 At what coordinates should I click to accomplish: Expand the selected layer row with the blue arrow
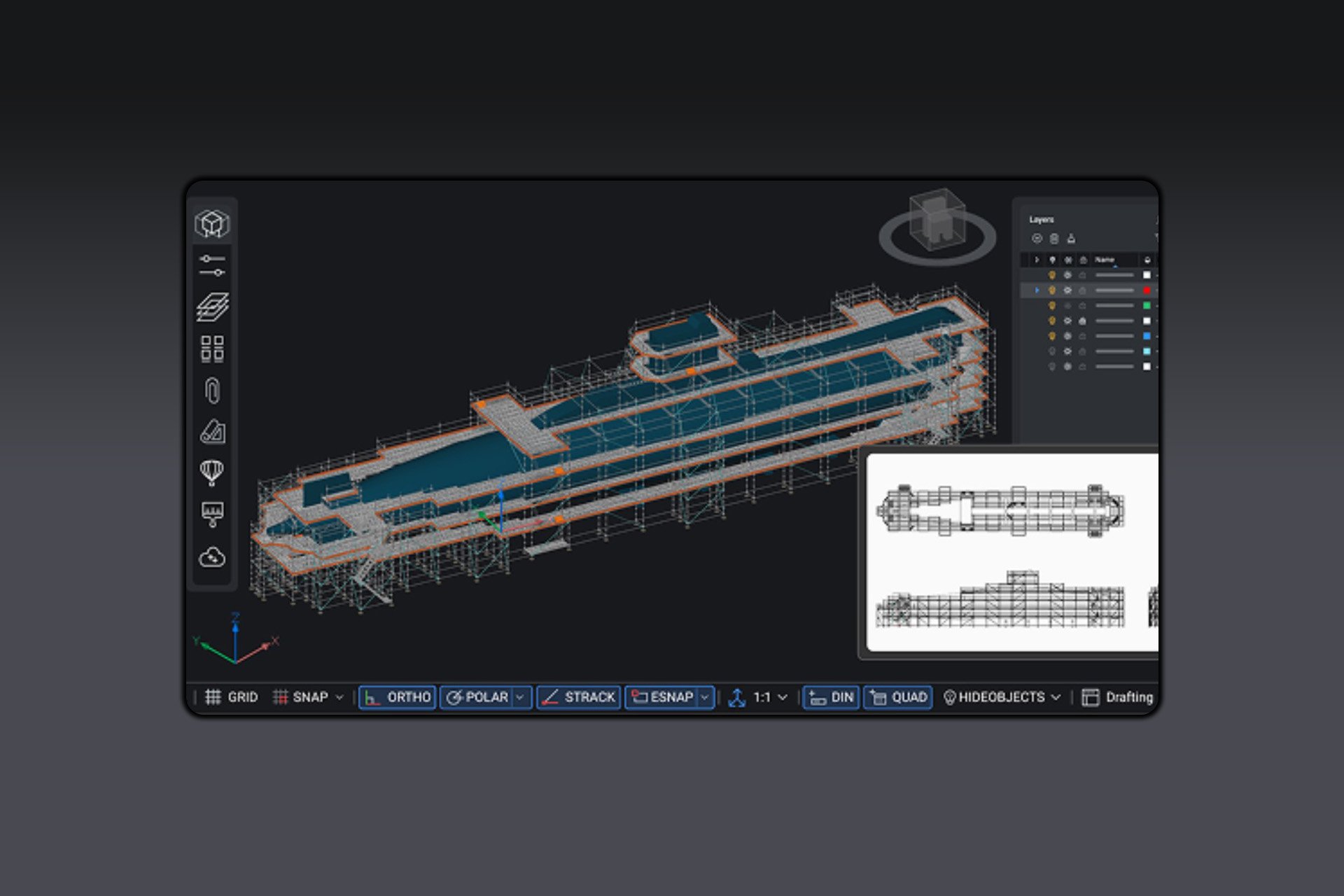pyautogui.click(x=1037, y=289)
